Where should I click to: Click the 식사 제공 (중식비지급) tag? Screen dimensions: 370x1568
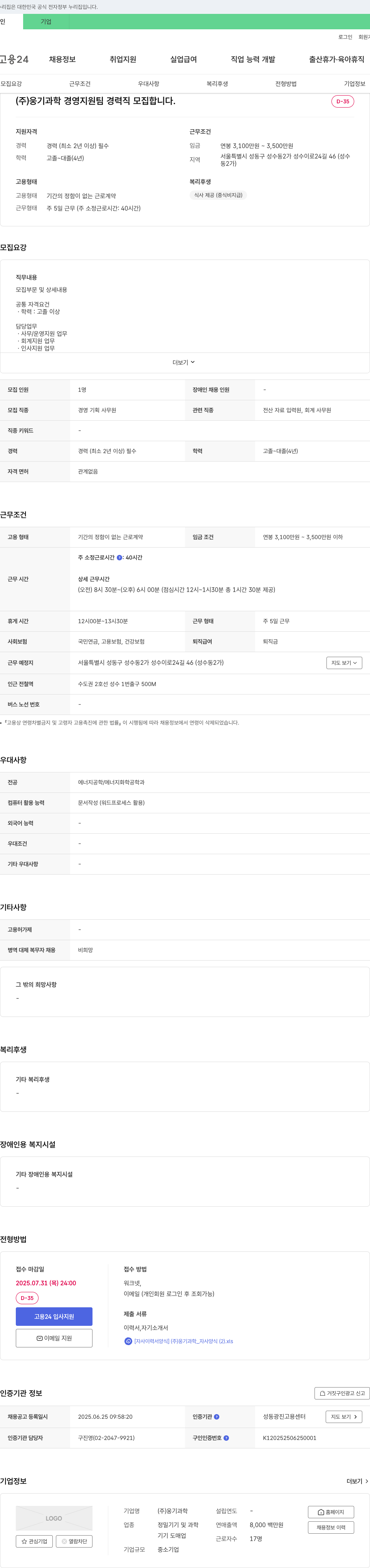pos(218,196)
